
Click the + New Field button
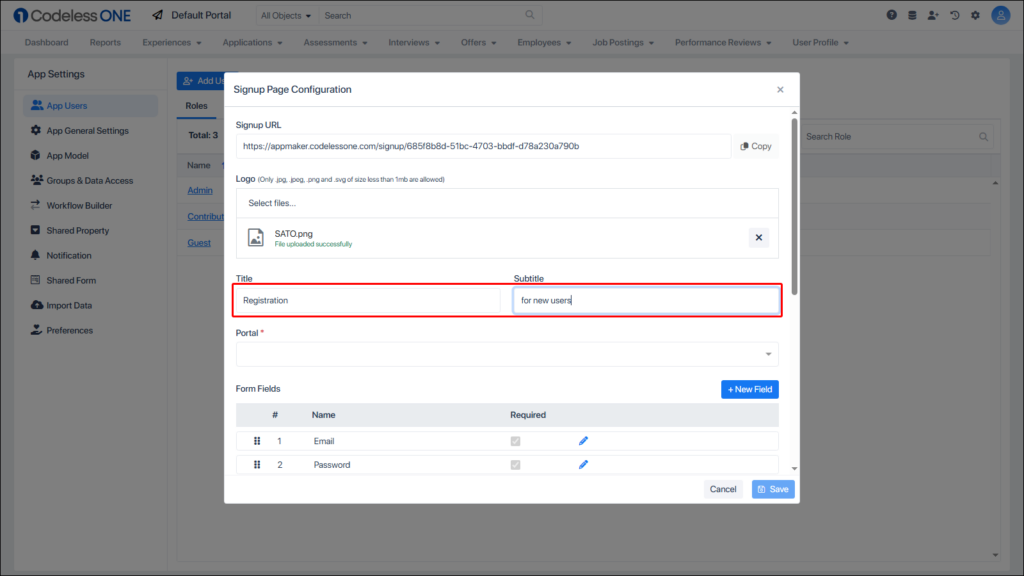[x=750, y=389]
